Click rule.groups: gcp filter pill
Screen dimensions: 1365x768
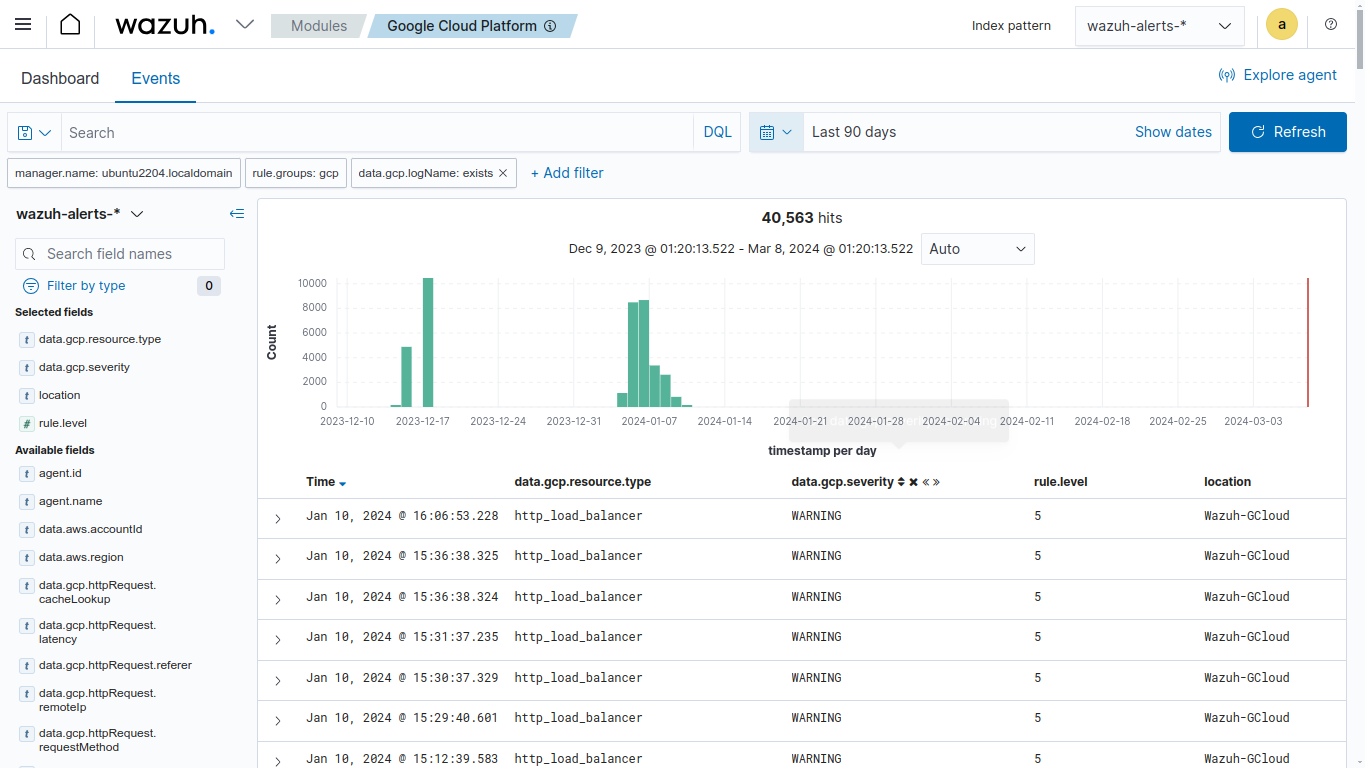[x=296, y=173]
